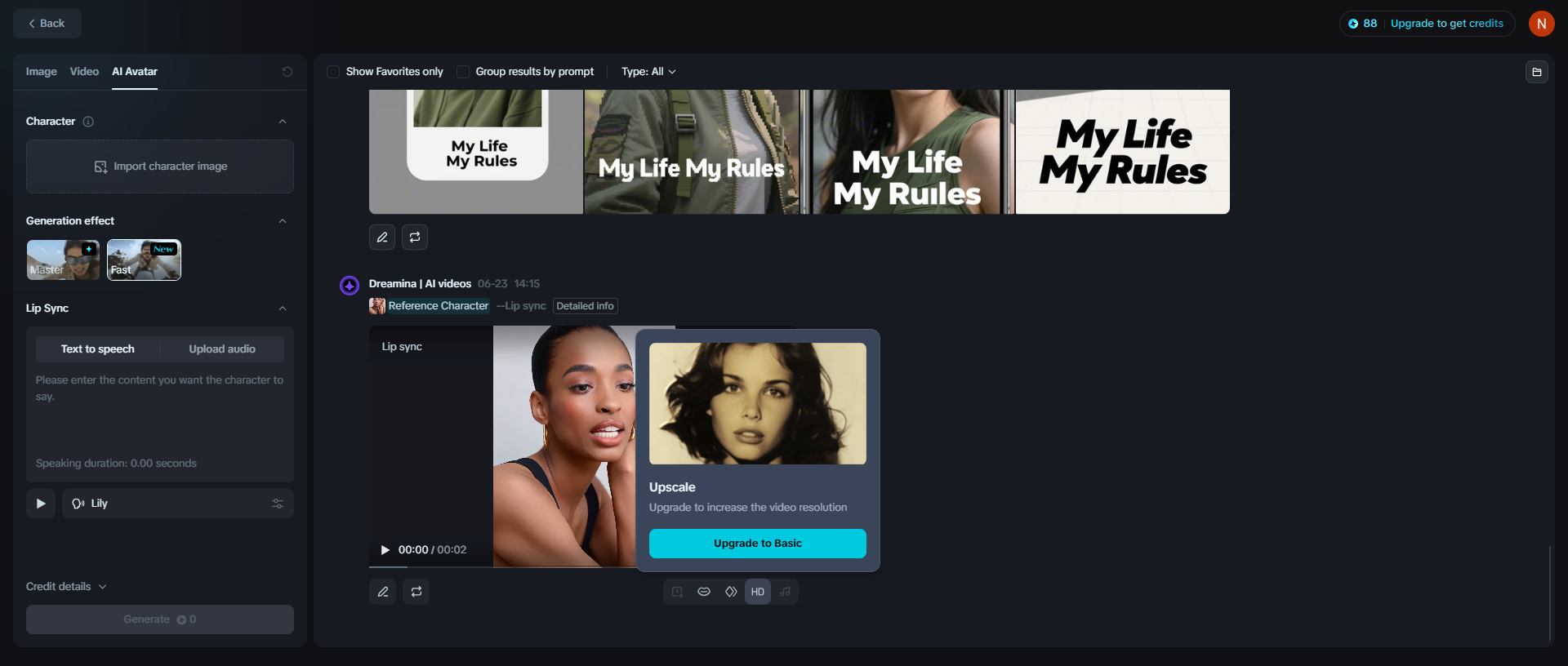Image resolution: width=1568 pixels, height=666 pixels.
Task: Click the Reference Character tag
Action: coord(430,306)
